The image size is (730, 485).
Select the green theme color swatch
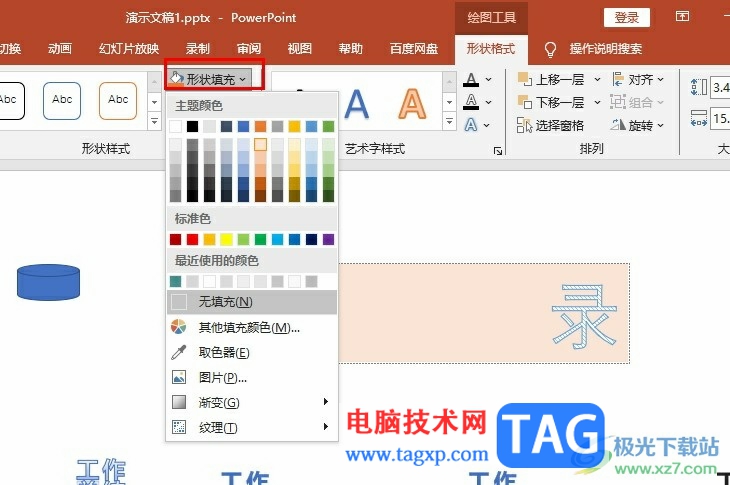click(x=328, y=126)
